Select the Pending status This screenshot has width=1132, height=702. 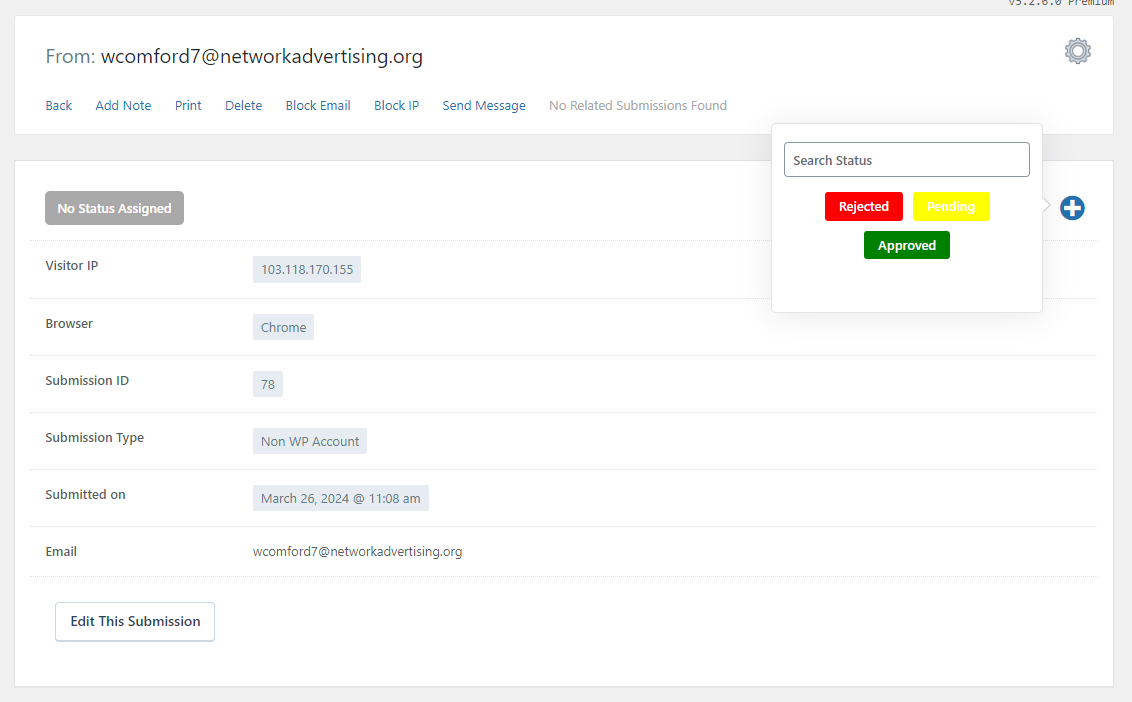[950, 206]
